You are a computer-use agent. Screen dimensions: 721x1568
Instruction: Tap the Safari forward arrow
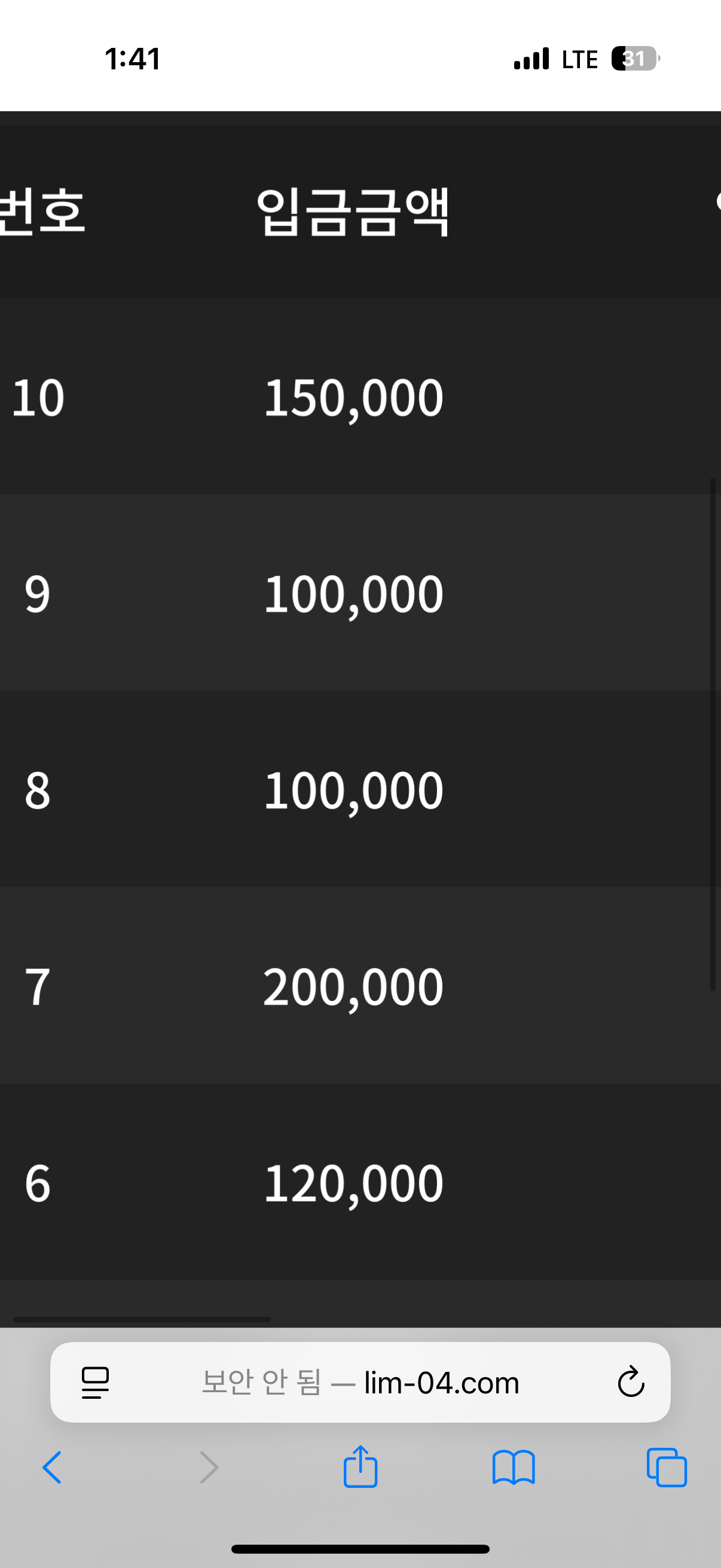[x=209, y=1467]
